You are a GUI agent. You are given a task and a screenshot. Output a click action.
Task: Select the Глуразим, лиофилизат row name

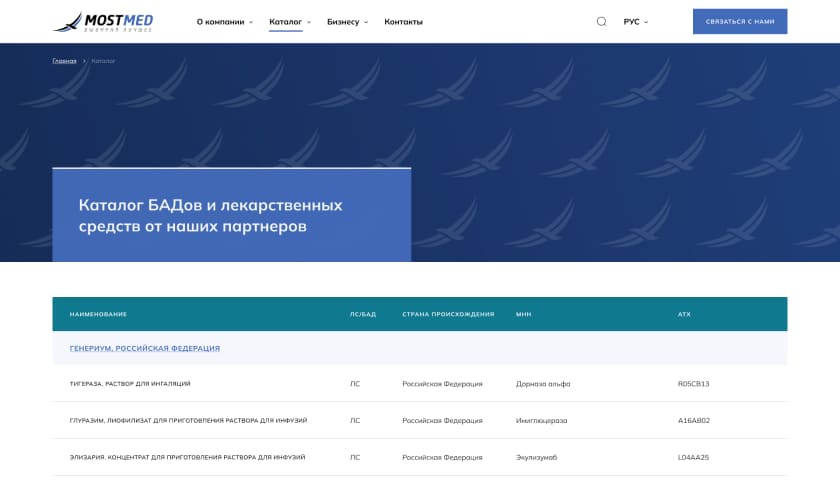coord(188,421)
